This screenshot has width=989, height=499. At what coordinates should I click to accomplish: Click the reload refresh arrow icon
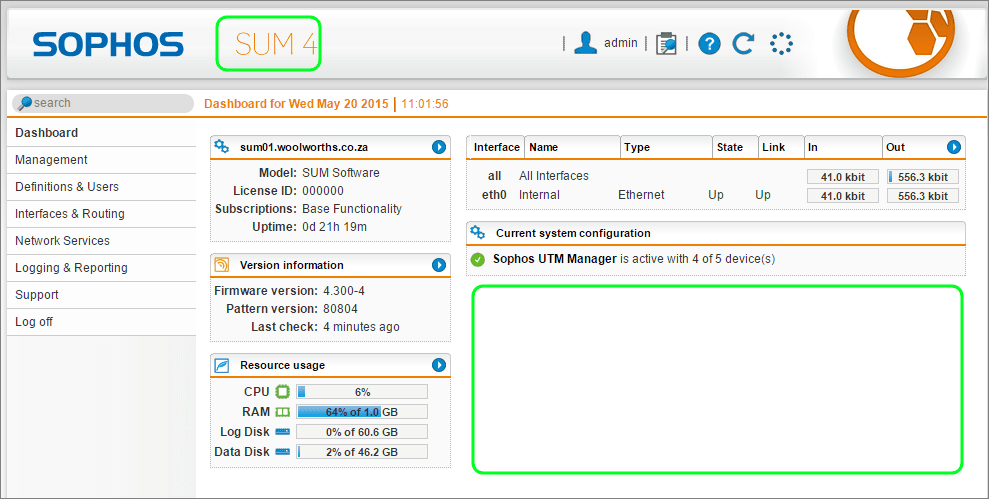[744, 44]
